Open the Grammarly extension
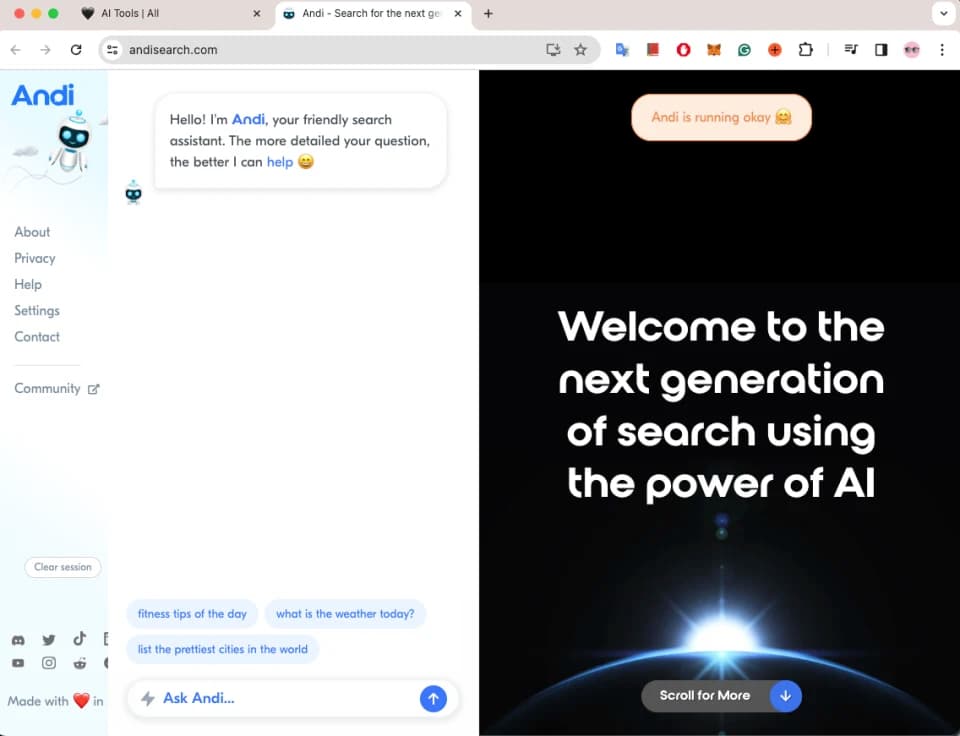The height and width of the screenshot is (736, 960). (x=744, y=50)
